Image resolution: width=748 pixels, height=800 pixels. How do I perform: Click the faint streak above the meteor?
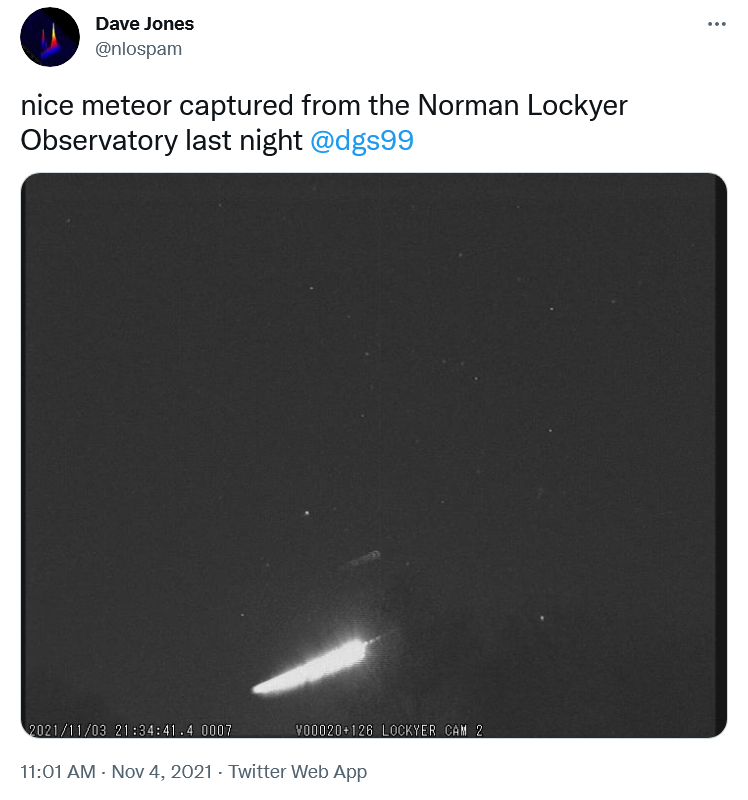(360, 558)
